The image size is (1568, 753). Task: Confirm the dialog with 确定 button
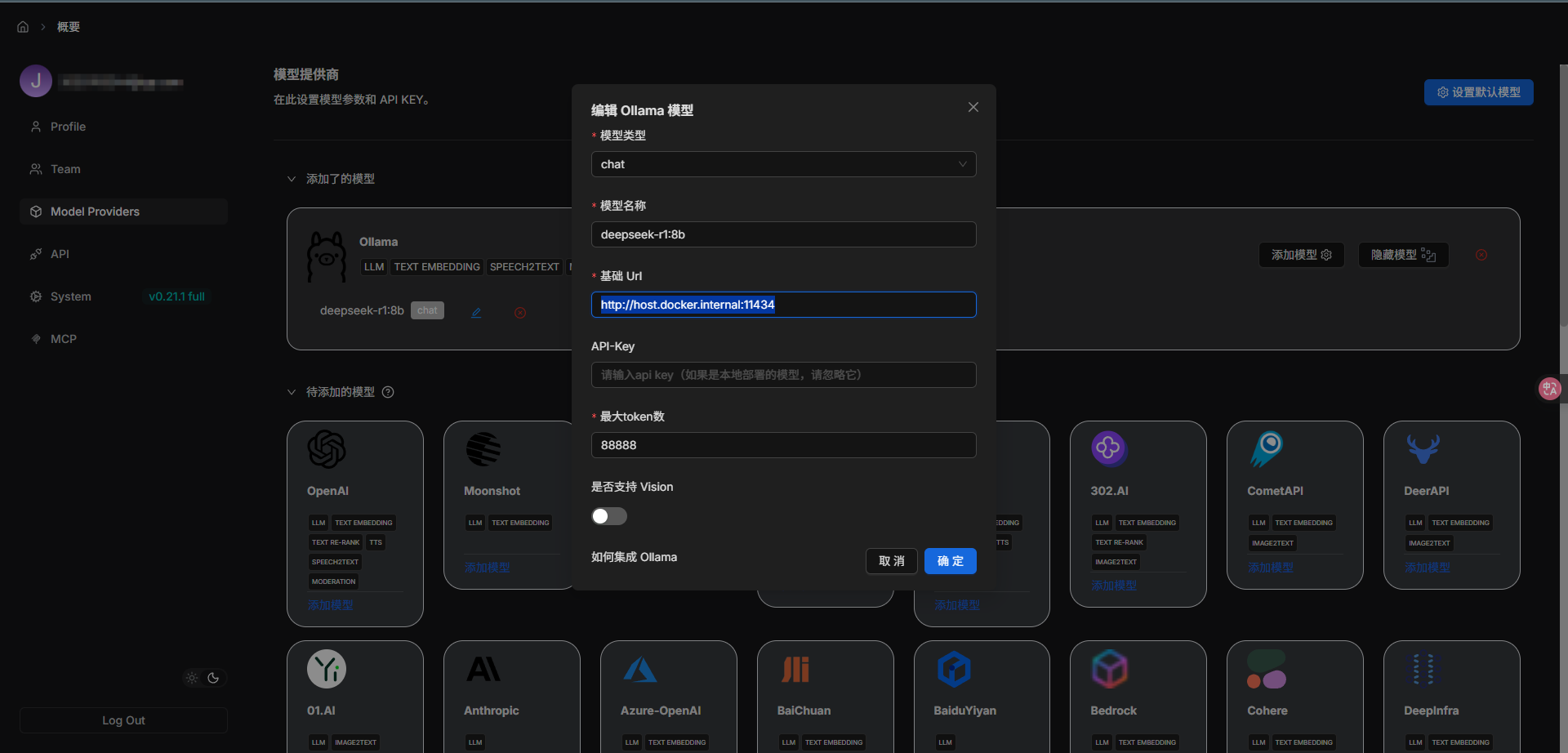pyautogui.click(x=951, y=561)
